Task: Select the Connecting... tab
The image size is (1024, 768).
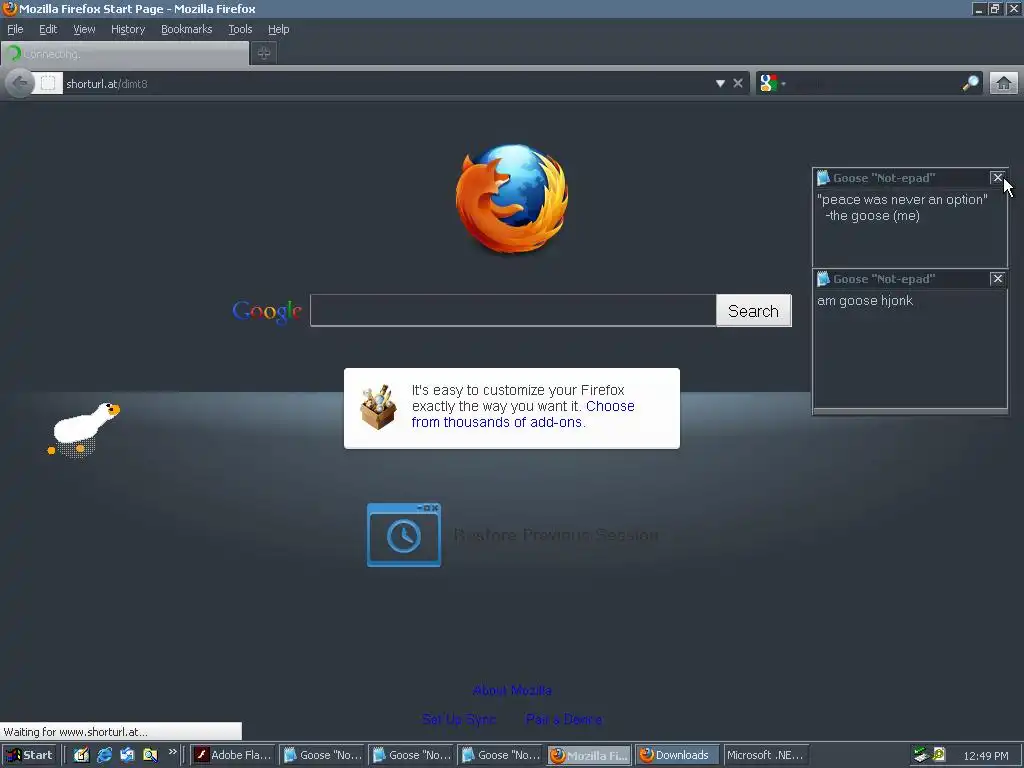Action: click(x=125, y=54)
